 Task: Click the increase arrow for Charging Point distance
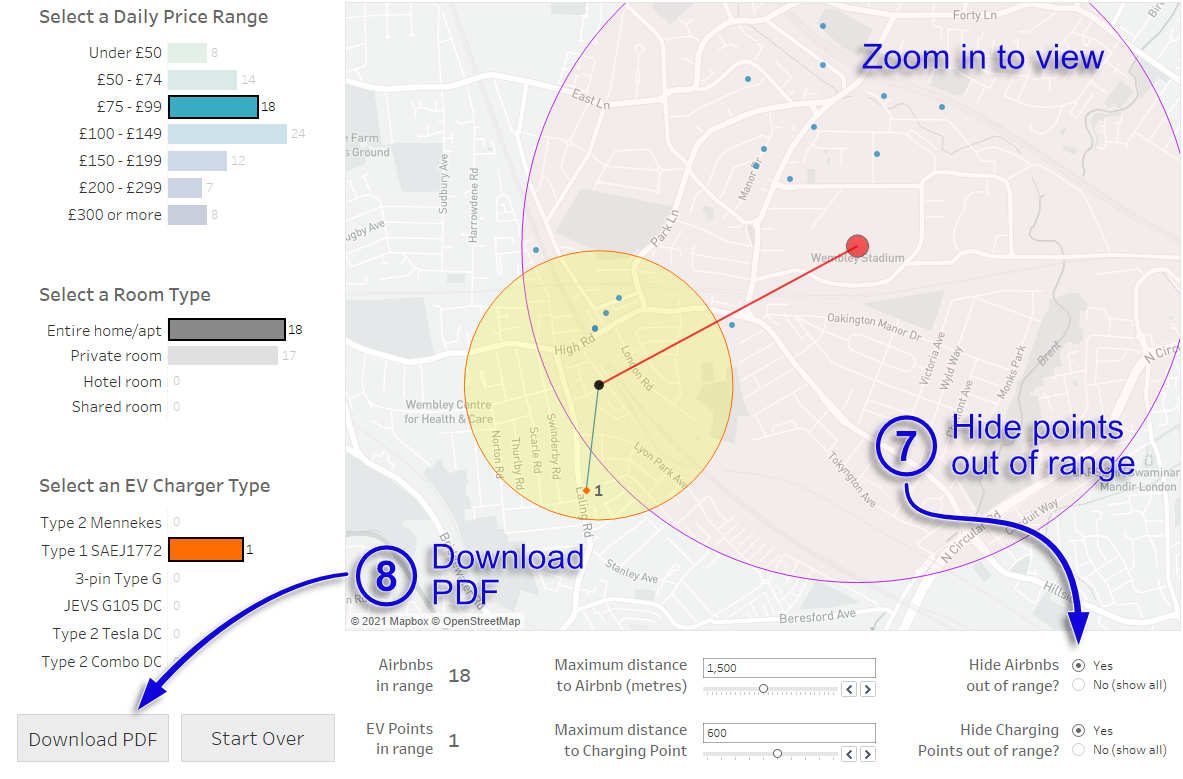click(x=867, y=754)
